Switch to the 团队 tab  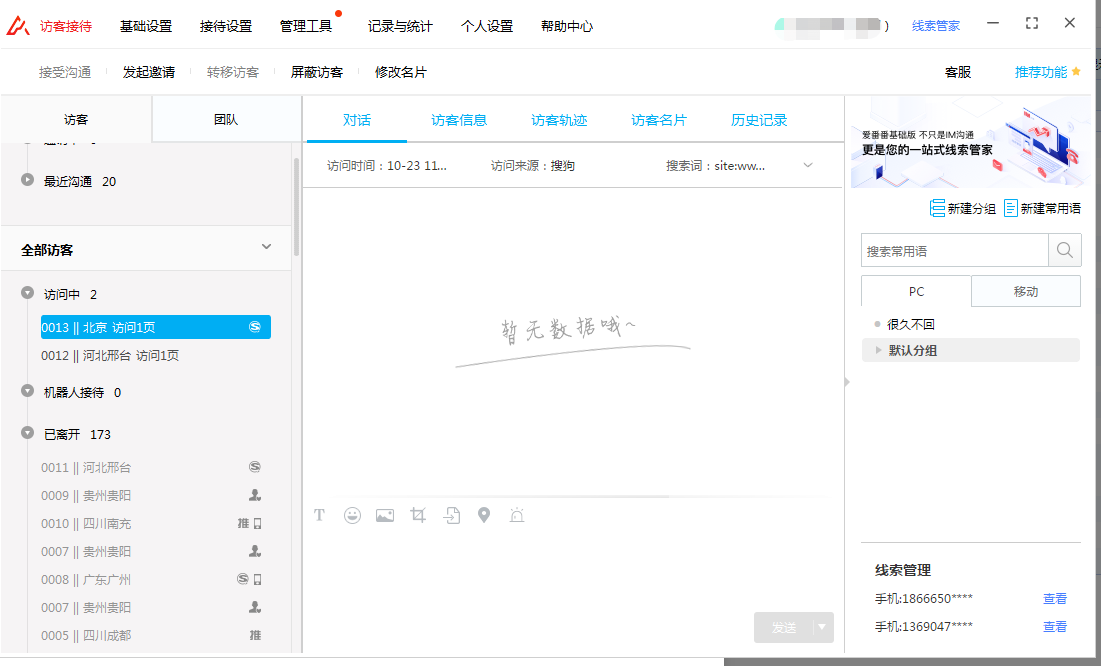[x=226, y=119]
